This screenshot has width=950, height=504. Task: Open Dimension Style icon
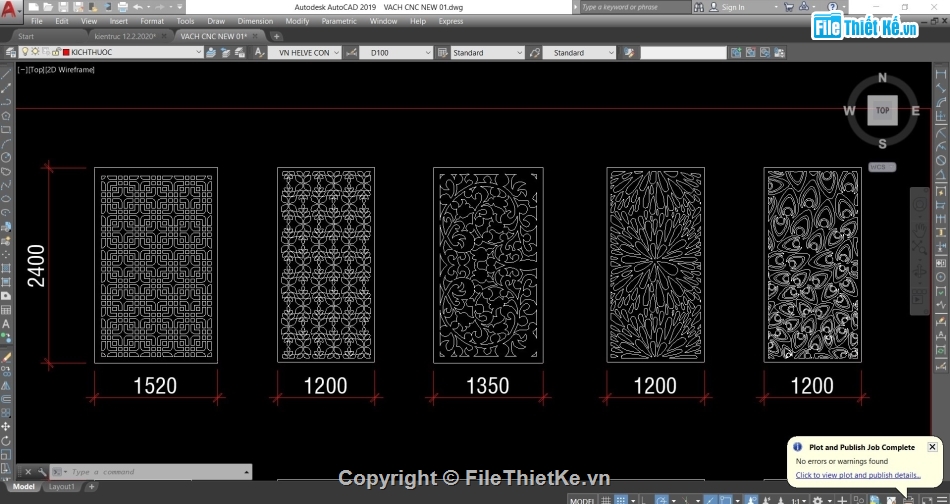(351, 53)
